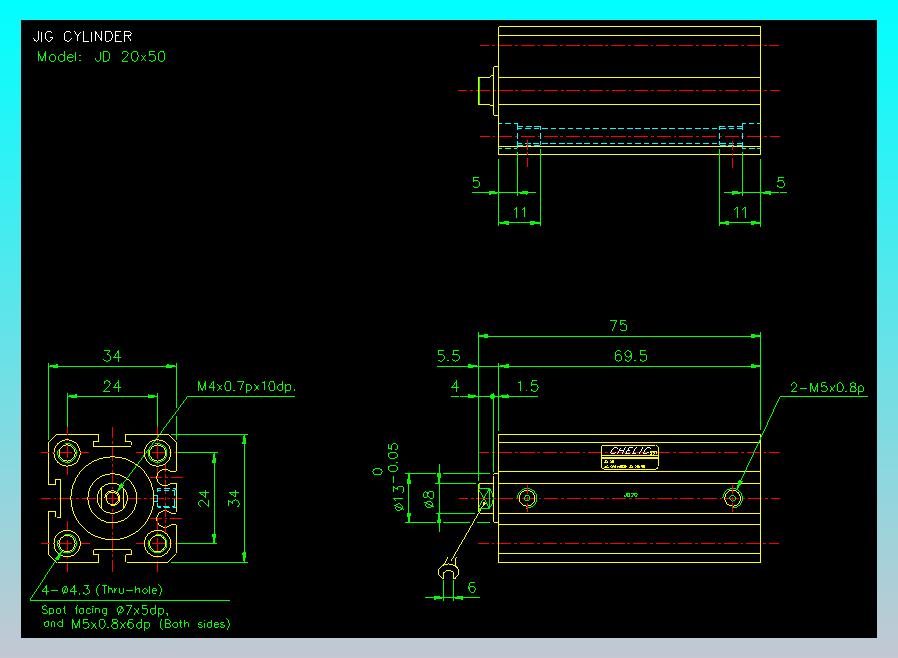Select the bottom-right mounting hole in front view
Viewport: 898px width, 658px height.
[x=157, y=543]
